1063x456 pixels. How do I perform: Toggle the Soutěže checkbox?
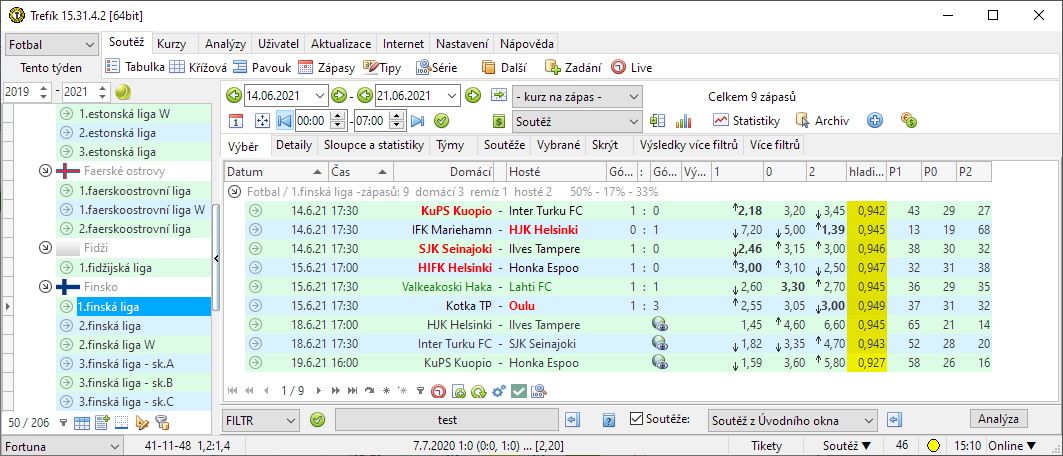637,420
